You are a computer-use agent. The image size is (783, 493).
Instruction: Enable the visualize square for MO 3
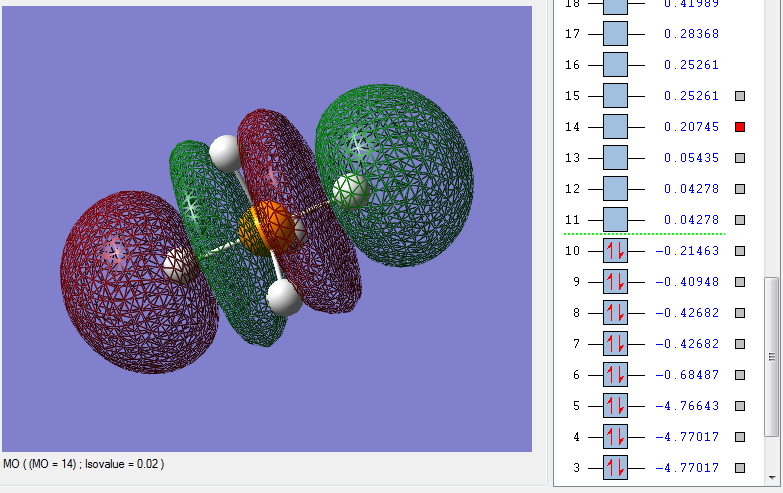point(740,468)
